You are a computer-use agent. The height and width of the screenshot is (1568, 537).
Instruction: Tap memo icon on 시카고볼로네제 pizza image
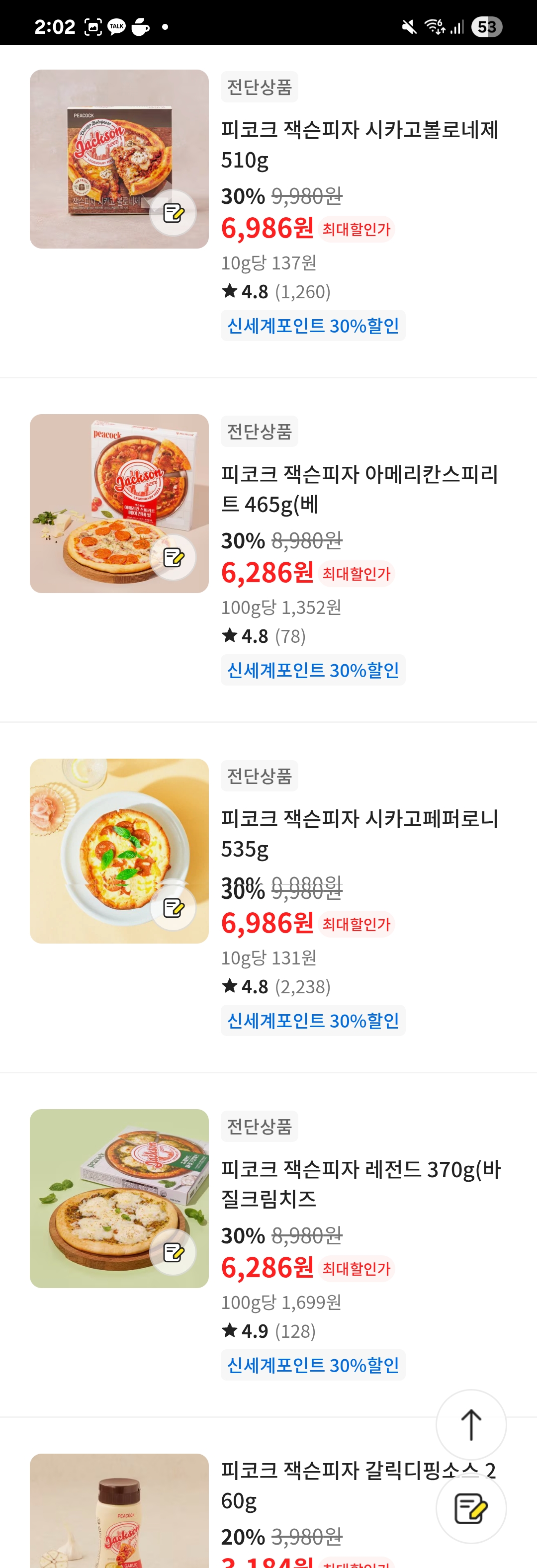pyautogui.click(x=174, y=213)
